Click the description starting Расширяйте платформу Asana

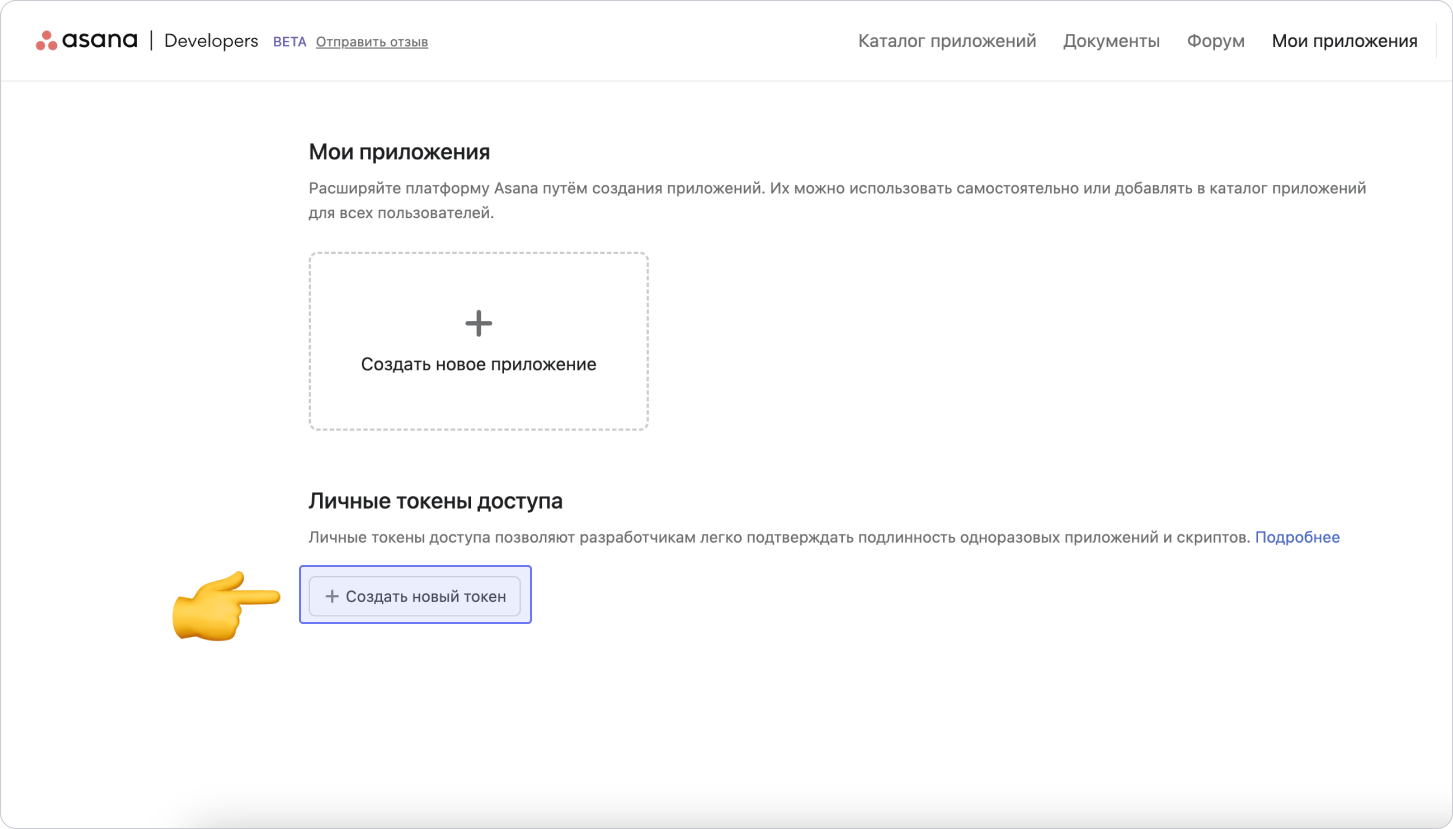tap(837, 188)
